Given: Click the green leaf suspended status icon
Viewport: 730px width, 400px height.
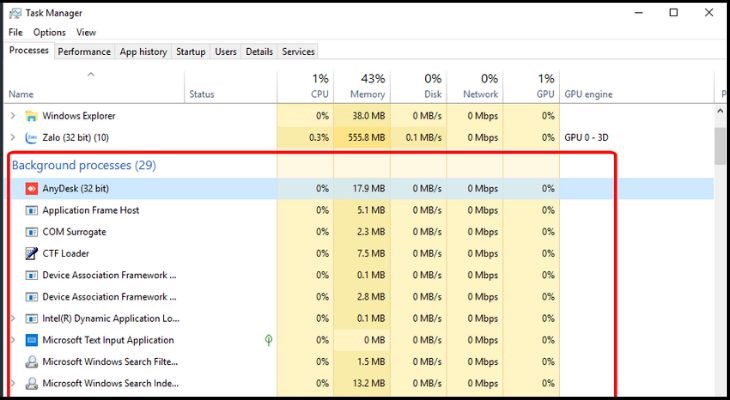Looking at the screenshot, I should pos(268,340).
